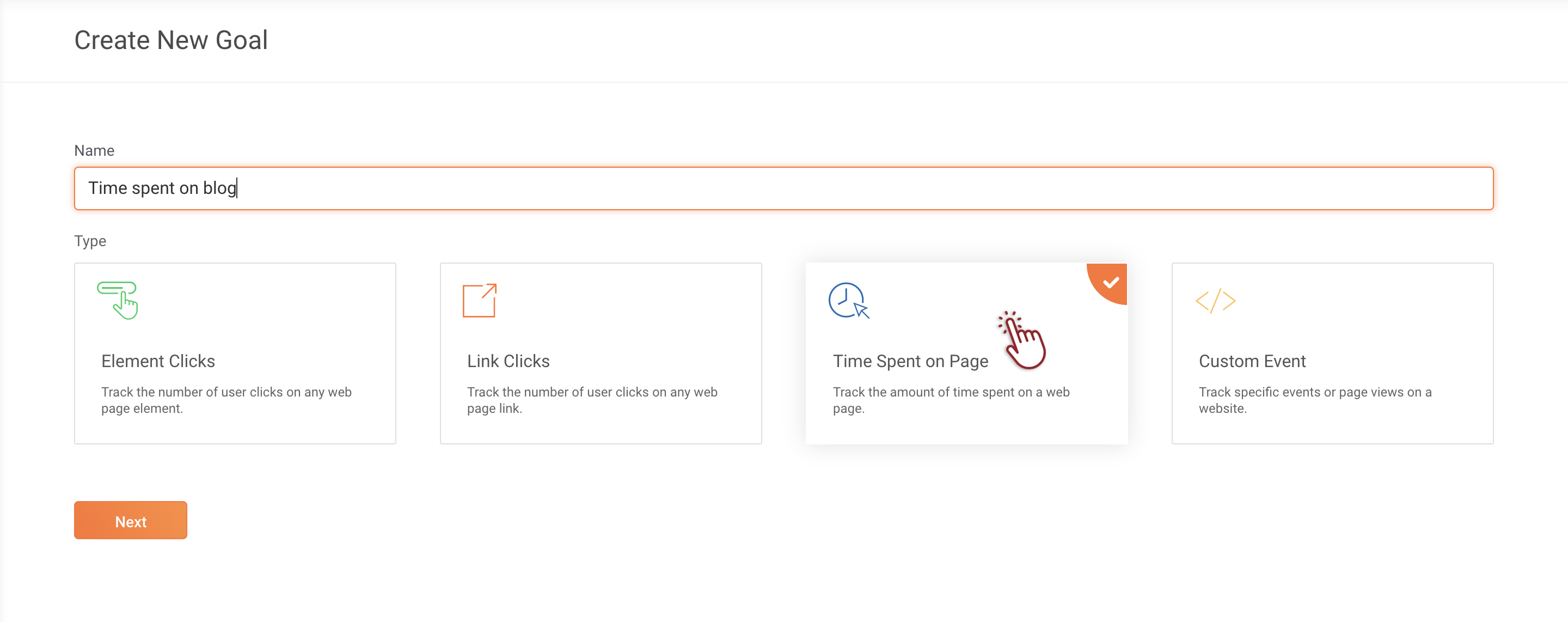Click the Name field label
This screenshot has width=1568, height=622.
coord(94,150)
